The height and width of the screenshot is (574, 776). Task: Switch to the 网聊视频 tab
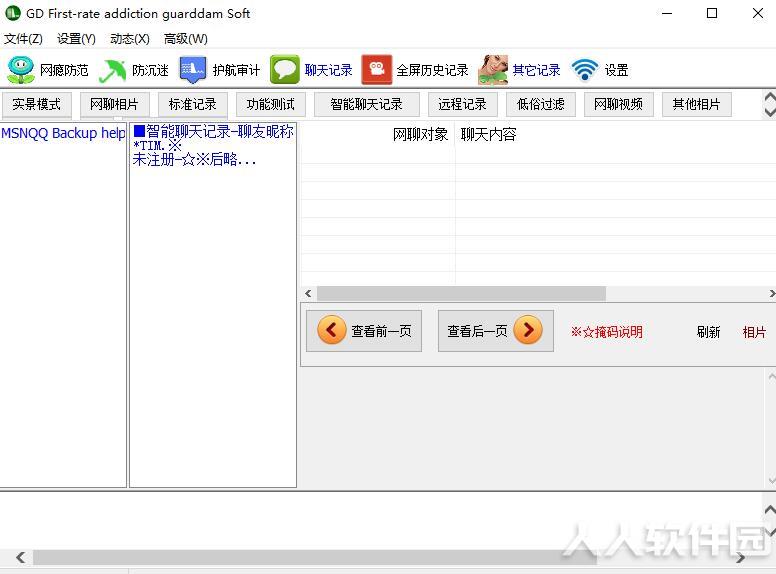pyautogui.click(x=619, y=104)
